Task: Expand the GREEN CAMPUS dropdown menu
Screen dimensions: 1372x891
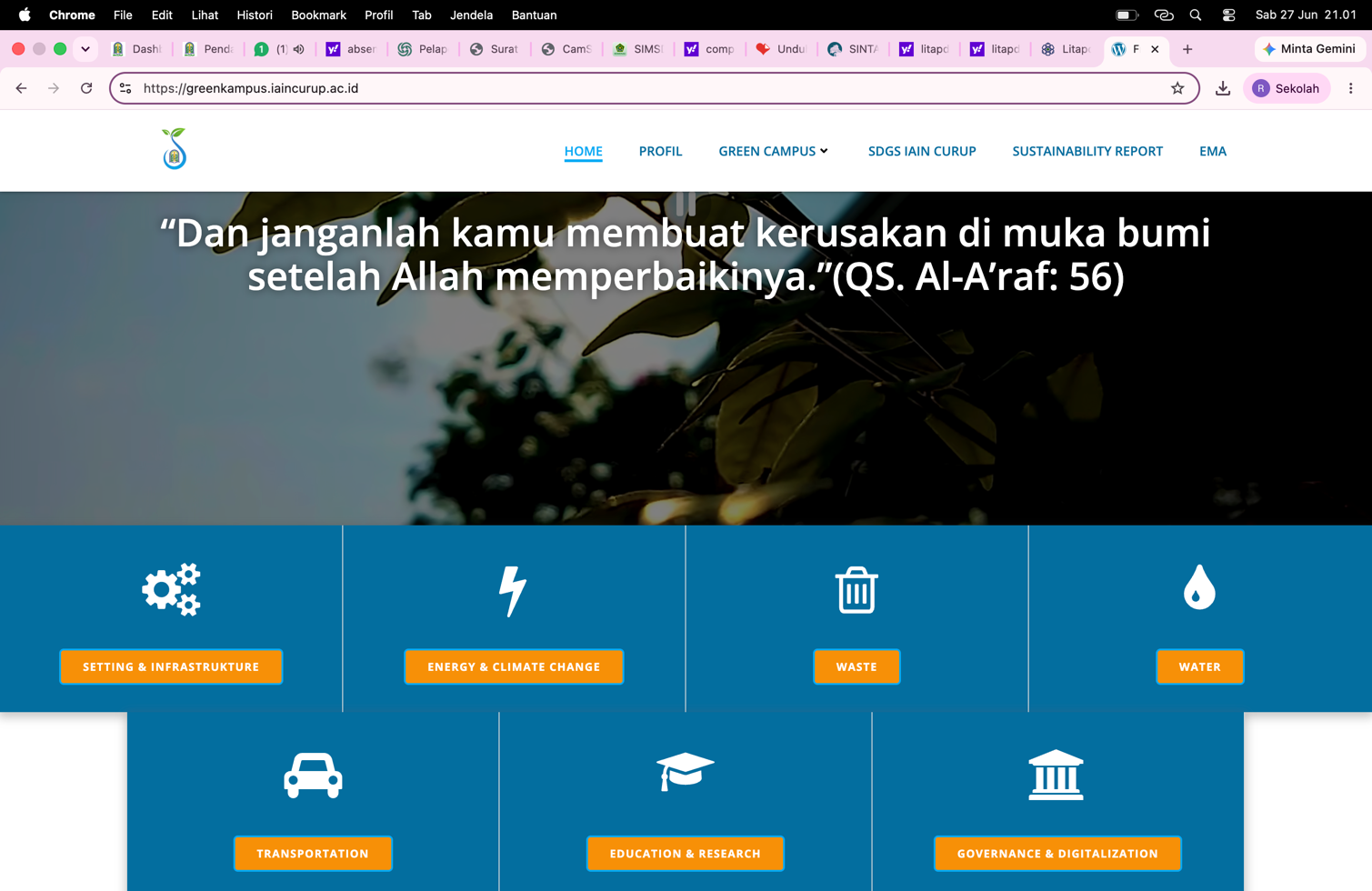Action: (773, 151)
